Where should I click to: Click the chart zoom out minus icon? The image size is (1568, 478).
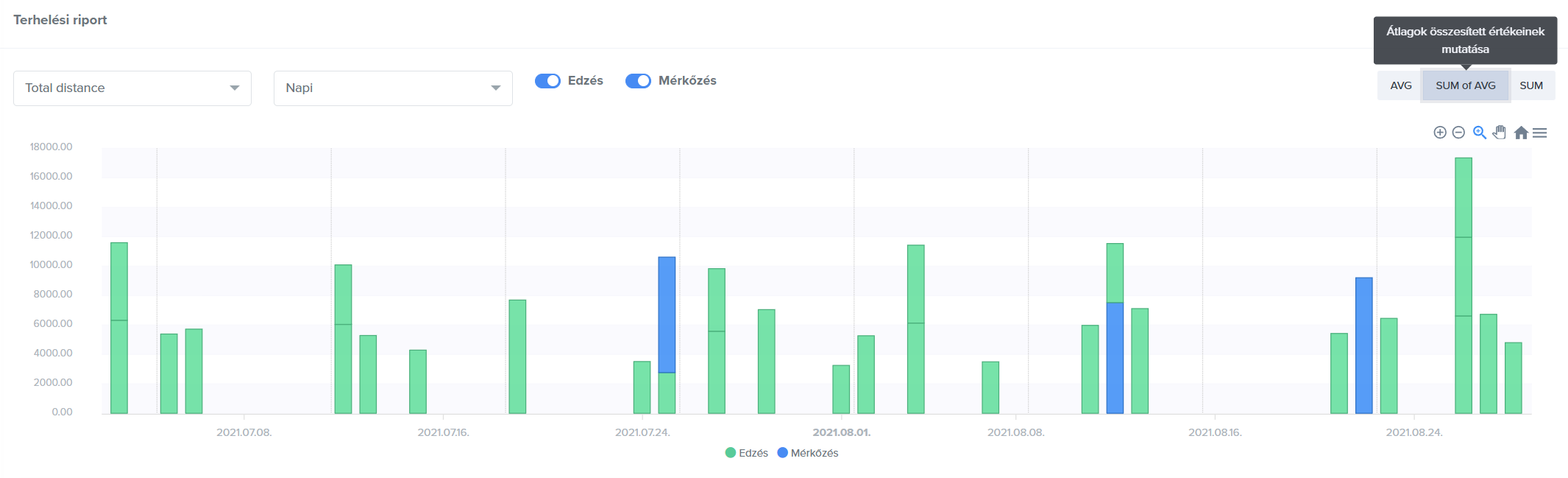tap(1458, 133)
